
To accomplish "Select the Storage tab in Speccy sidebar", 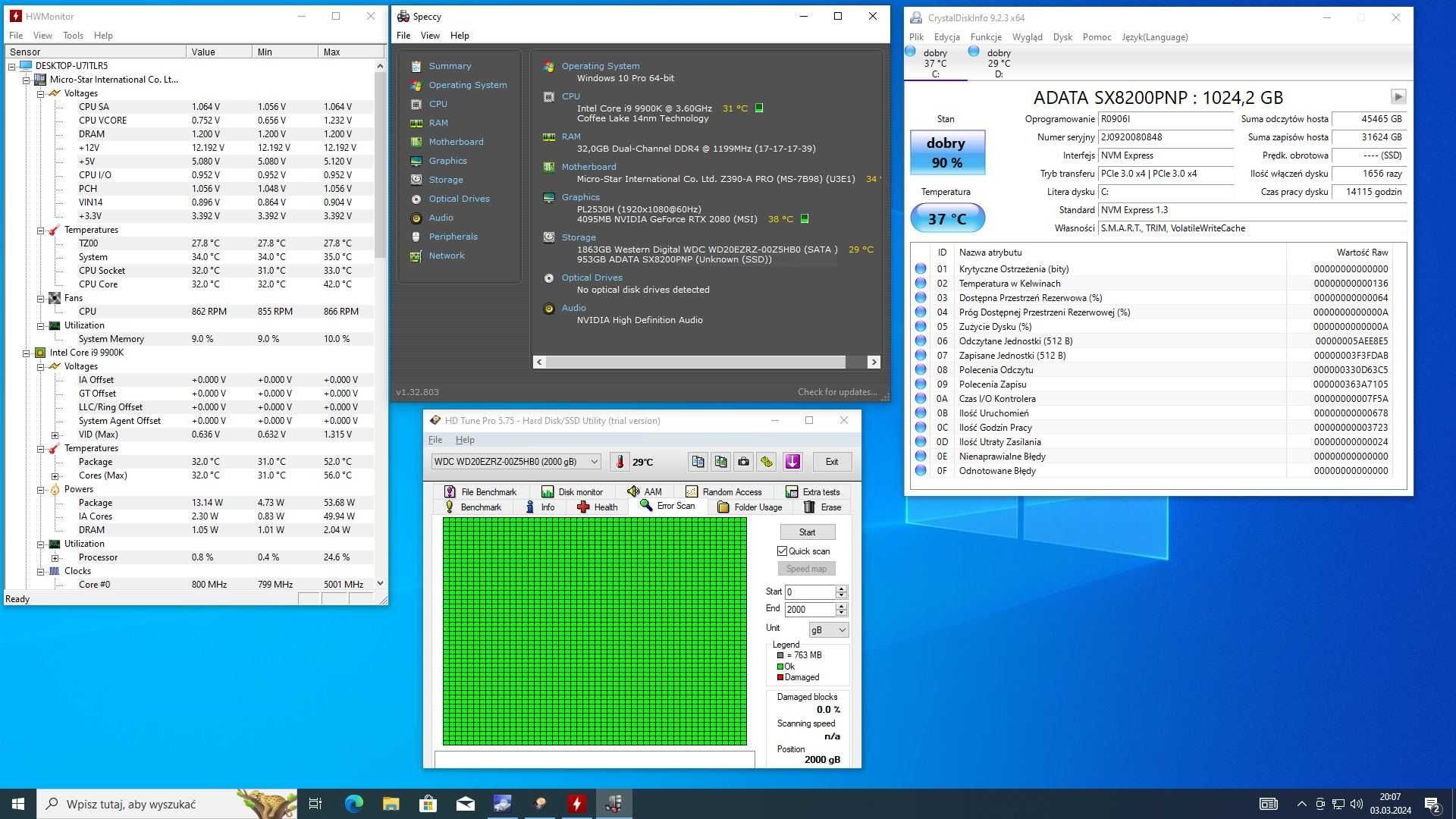I will coord(445,179).
